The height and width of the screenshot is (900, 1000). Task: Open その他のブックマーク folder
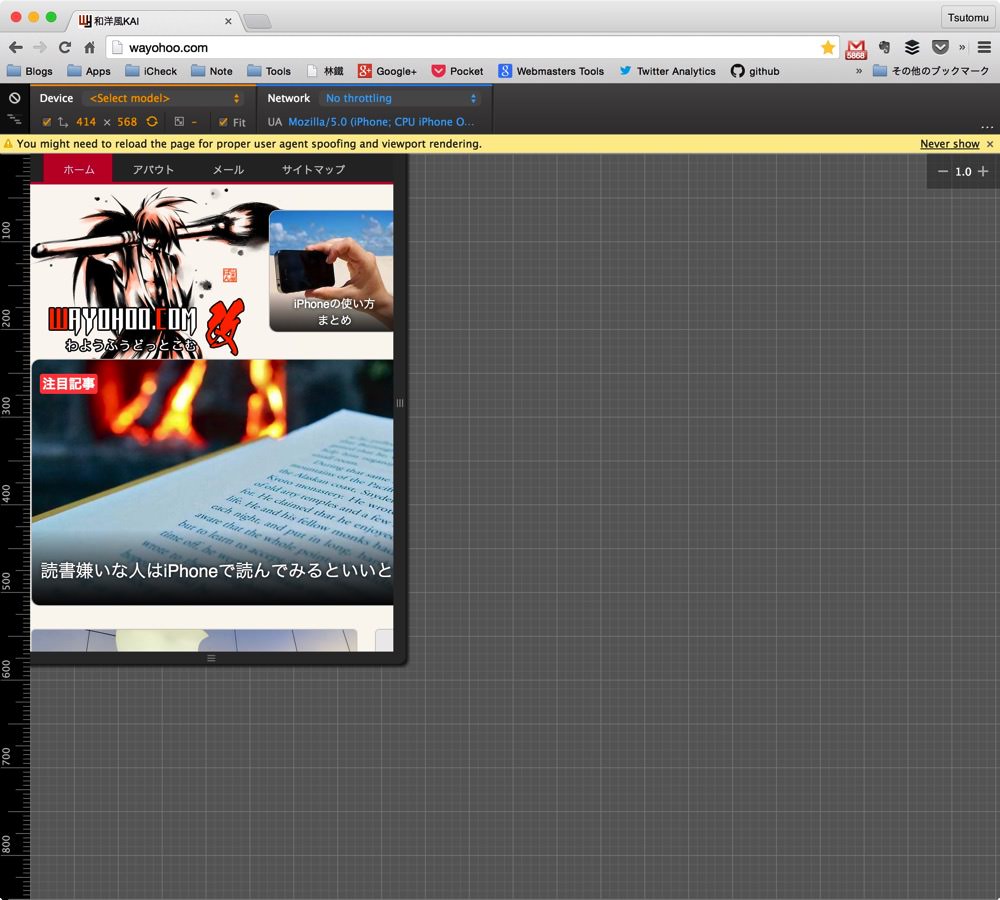coord(931,71)
